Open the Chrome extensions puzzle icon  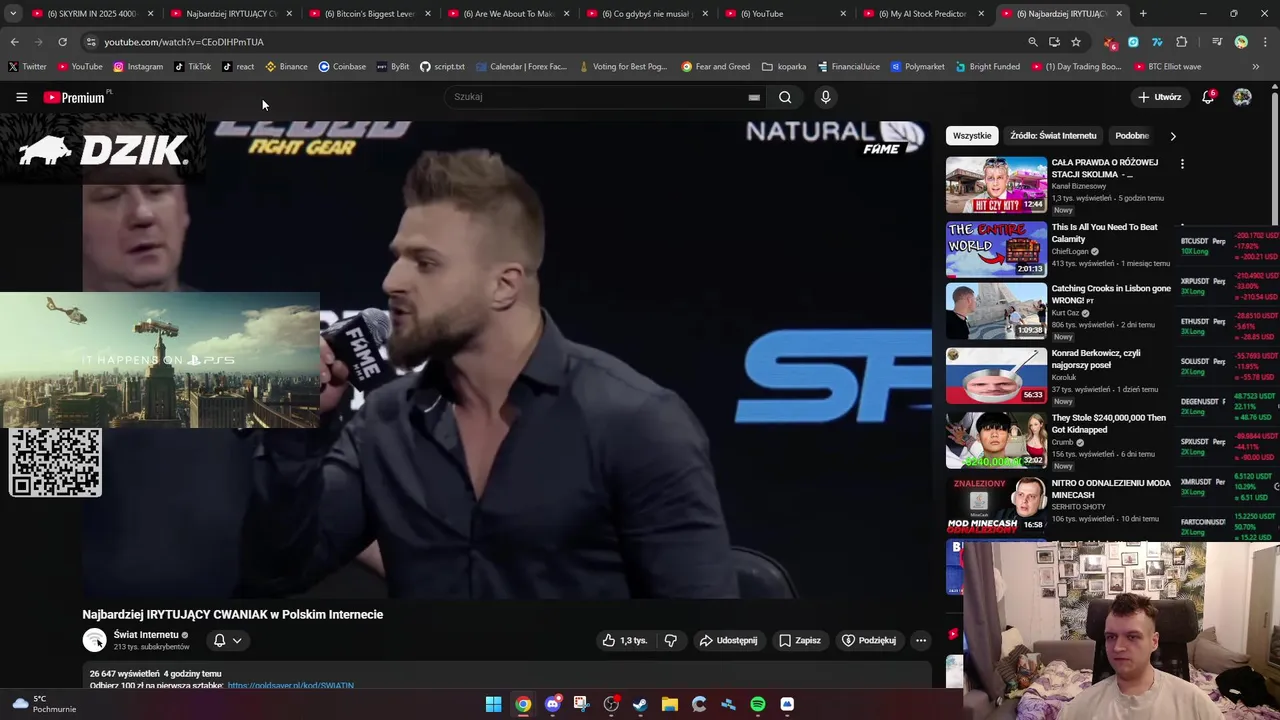coord(1182,42)
